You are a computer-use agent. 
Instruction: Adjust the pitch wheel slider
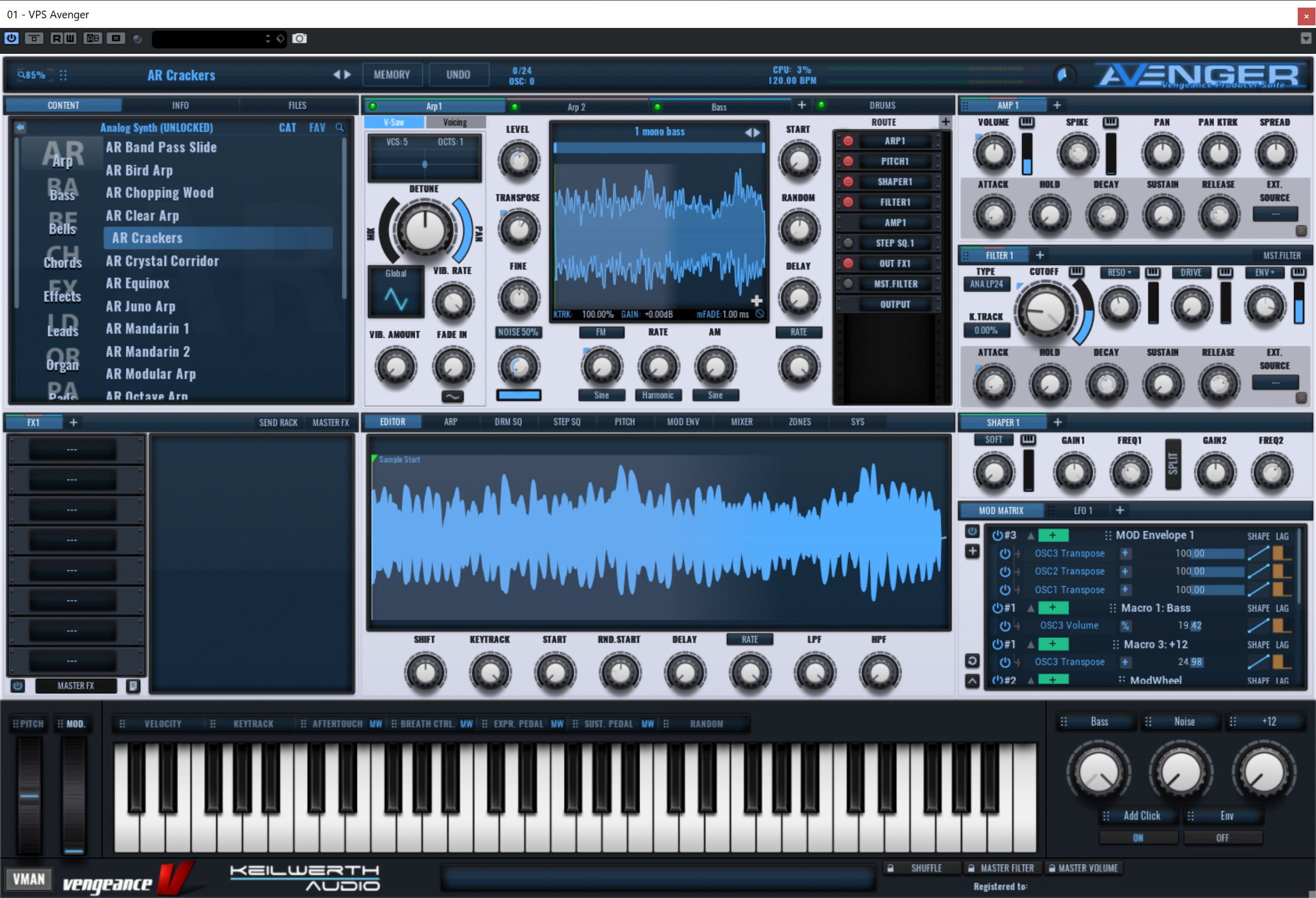click(x=29, y=796)
